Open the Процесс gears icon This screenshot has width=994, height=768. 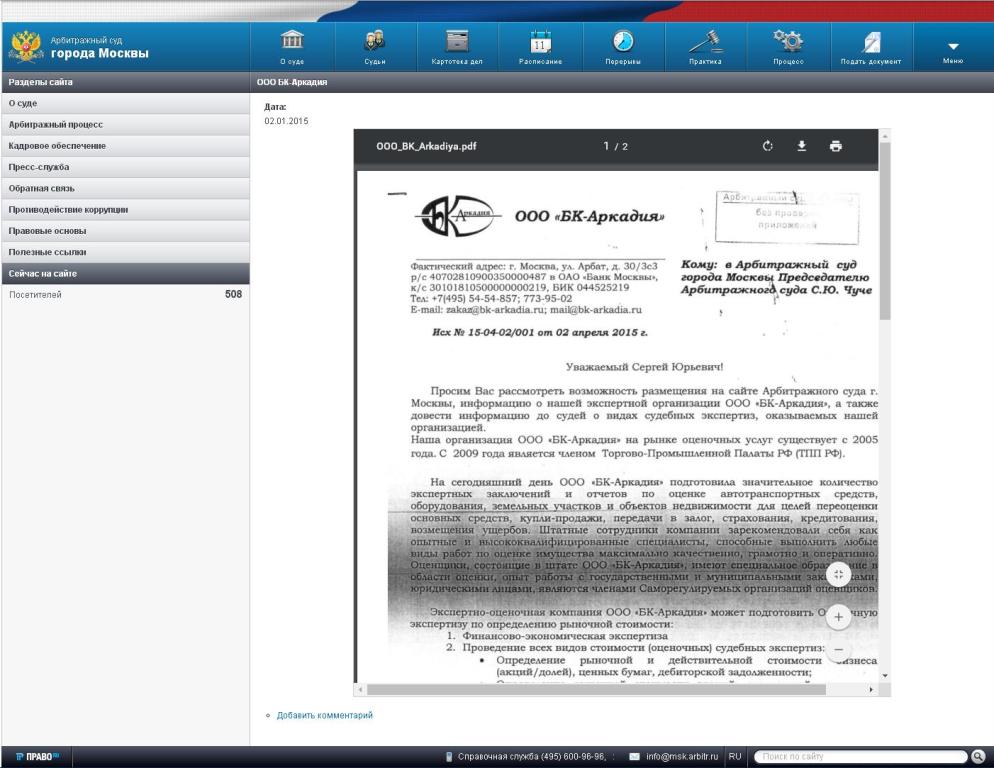coord(788,41)
